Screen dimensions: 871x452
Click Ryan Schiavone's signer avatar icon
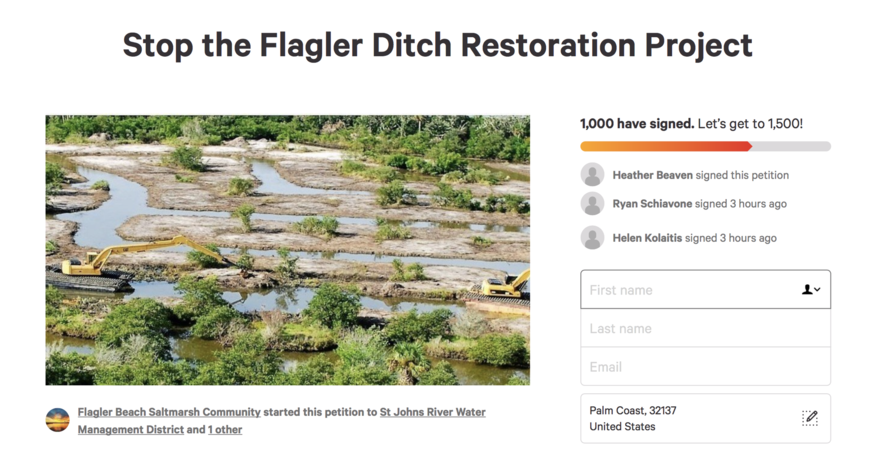click(x=592, y=204)
